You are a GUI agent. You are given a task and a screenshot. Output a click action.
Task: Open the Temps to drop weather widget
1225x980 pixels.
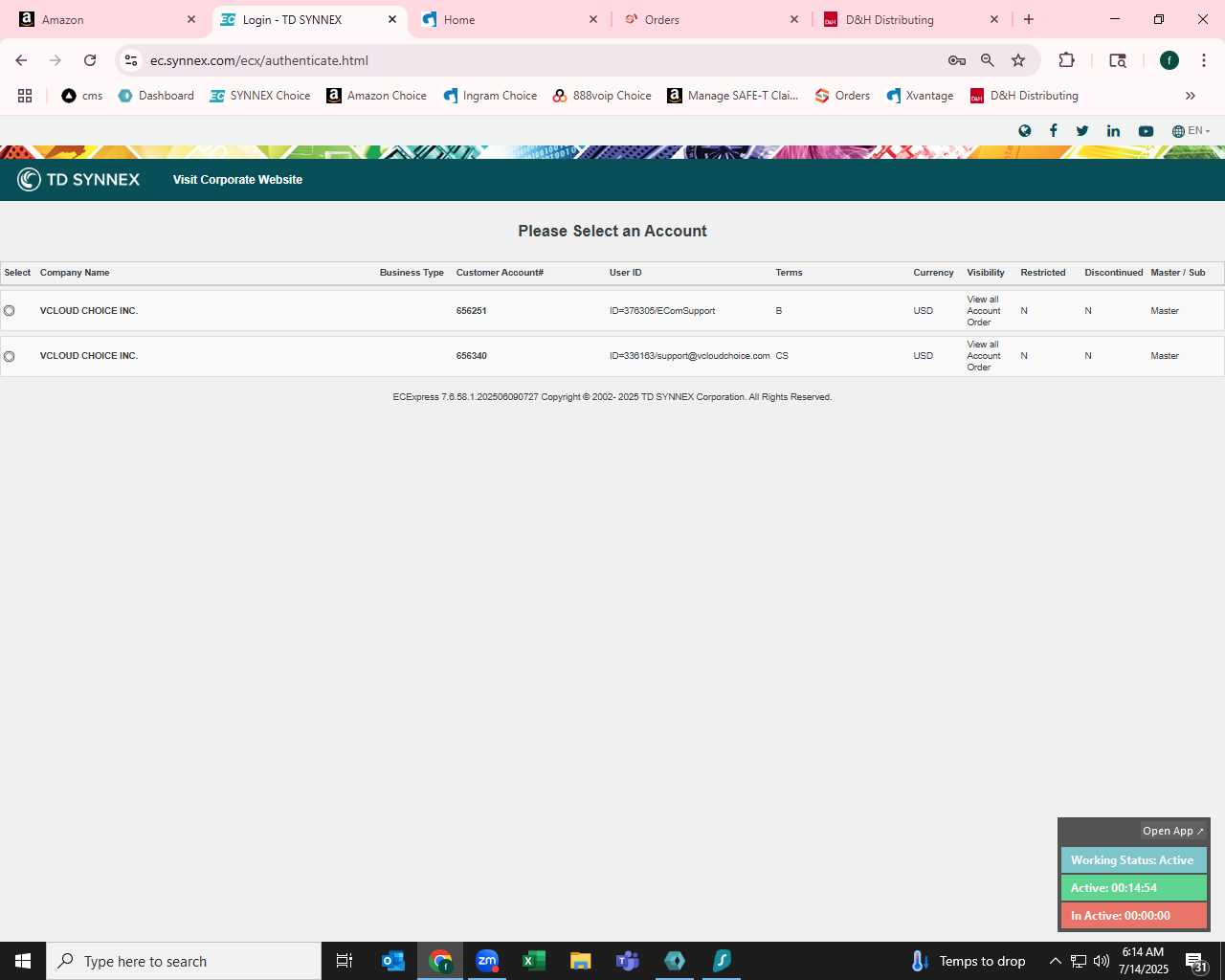pyautogui.click(x=969, y=961)
